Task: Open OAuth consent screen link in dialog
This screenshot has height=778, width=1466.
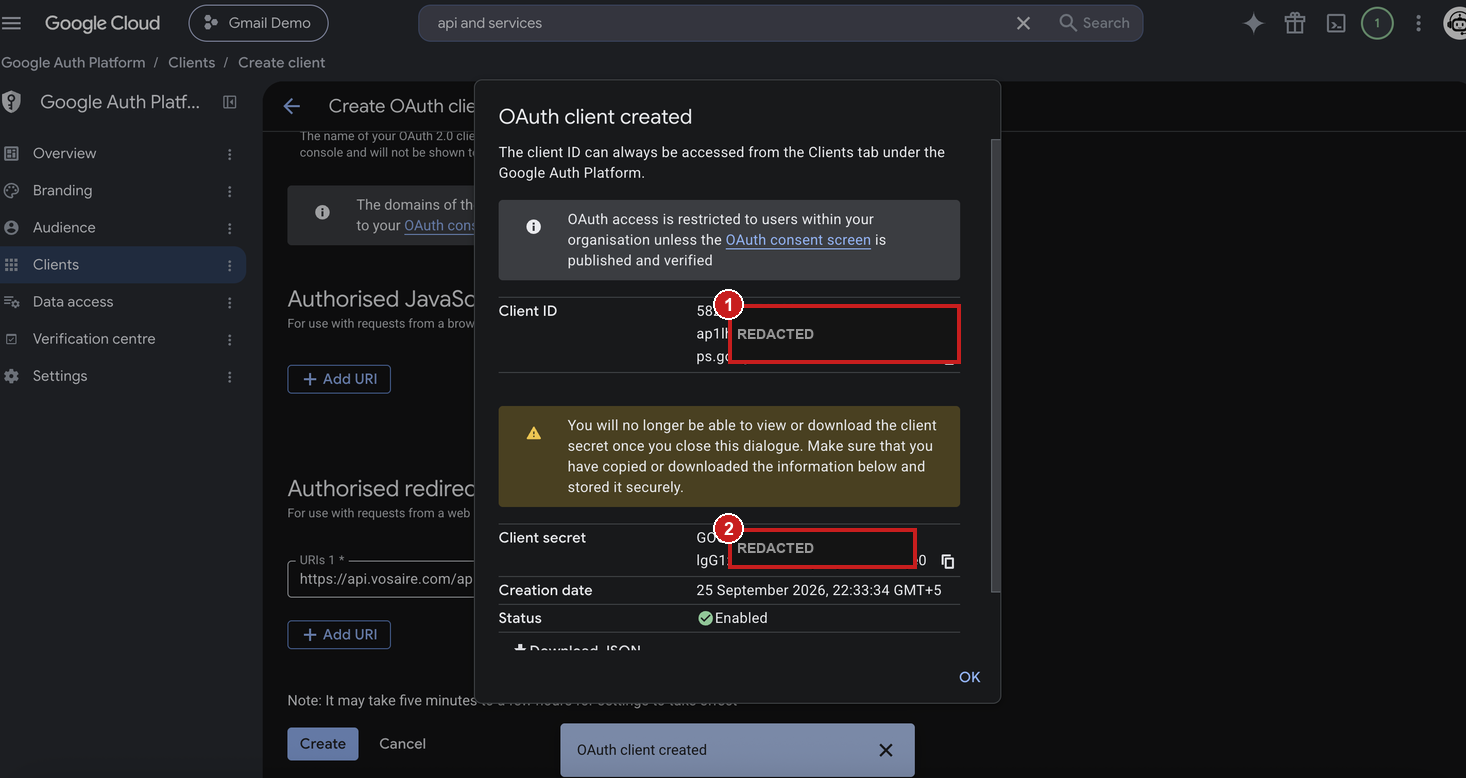Action: (x=798, y=240)
